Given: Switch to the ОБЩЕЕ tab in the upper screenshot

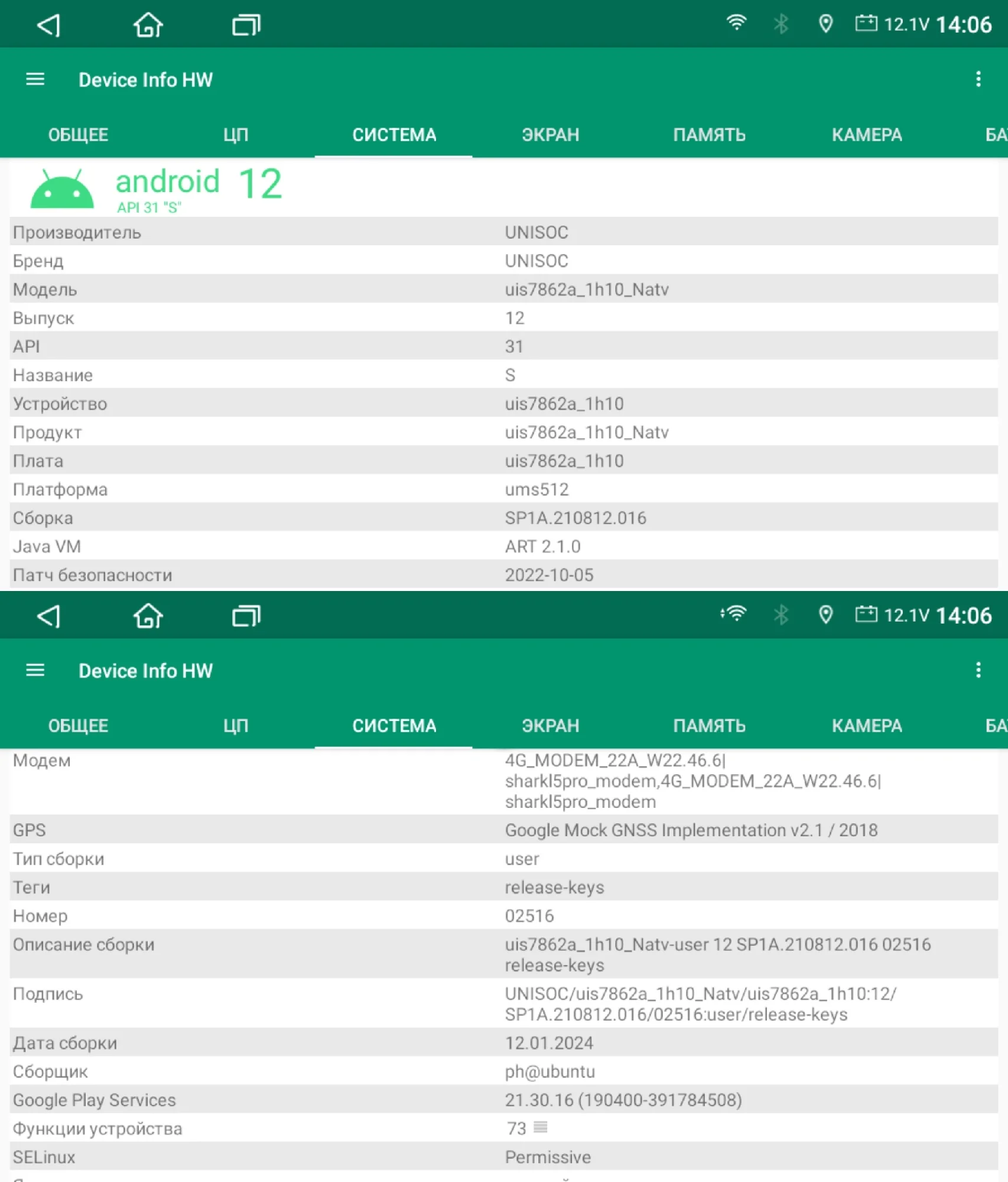Looking at the screenshot, I should pos(78,135).
